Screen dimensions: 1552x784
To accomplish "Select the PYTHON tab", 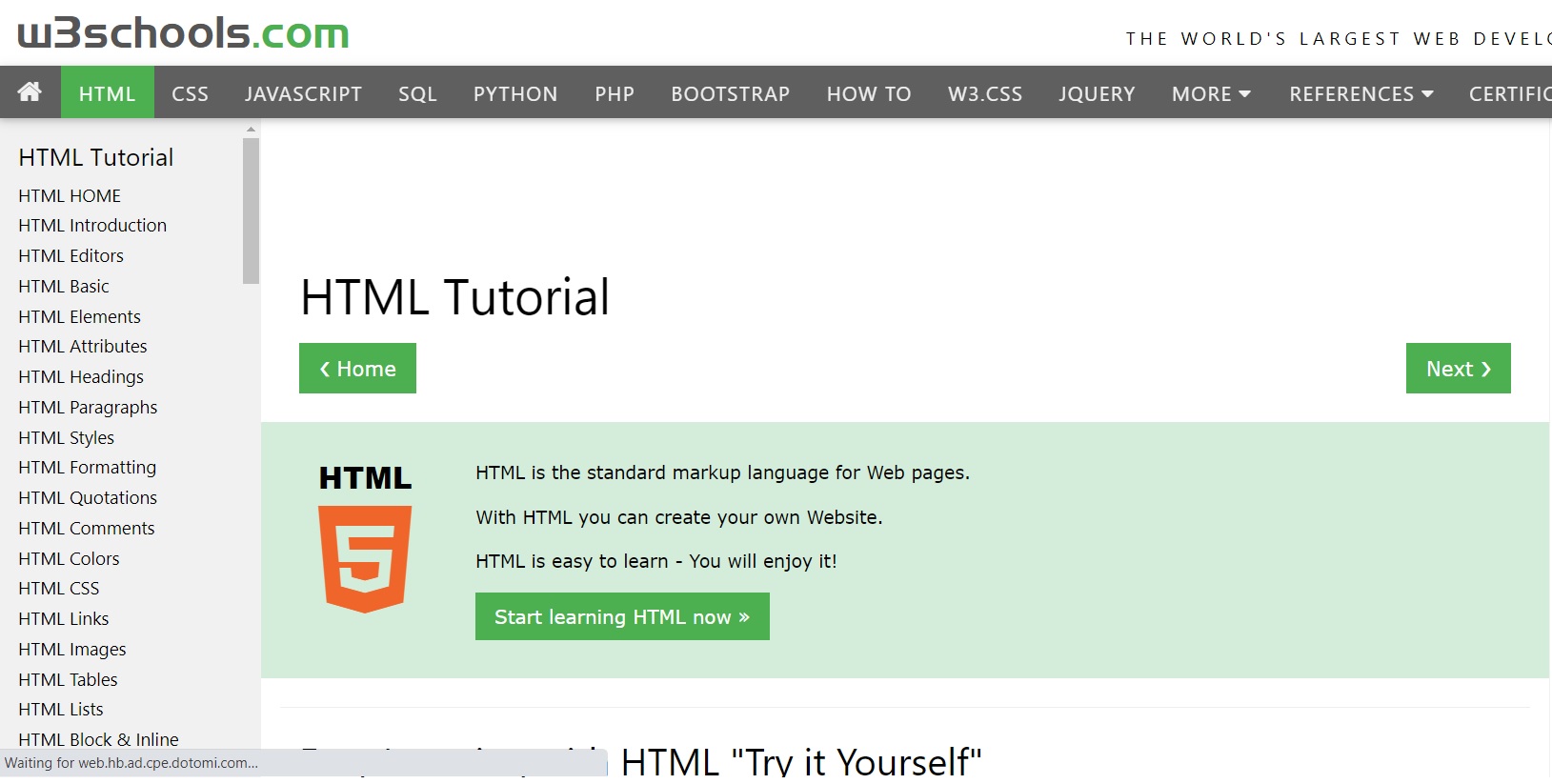I will pyautogui.click(x=515, y=93).
